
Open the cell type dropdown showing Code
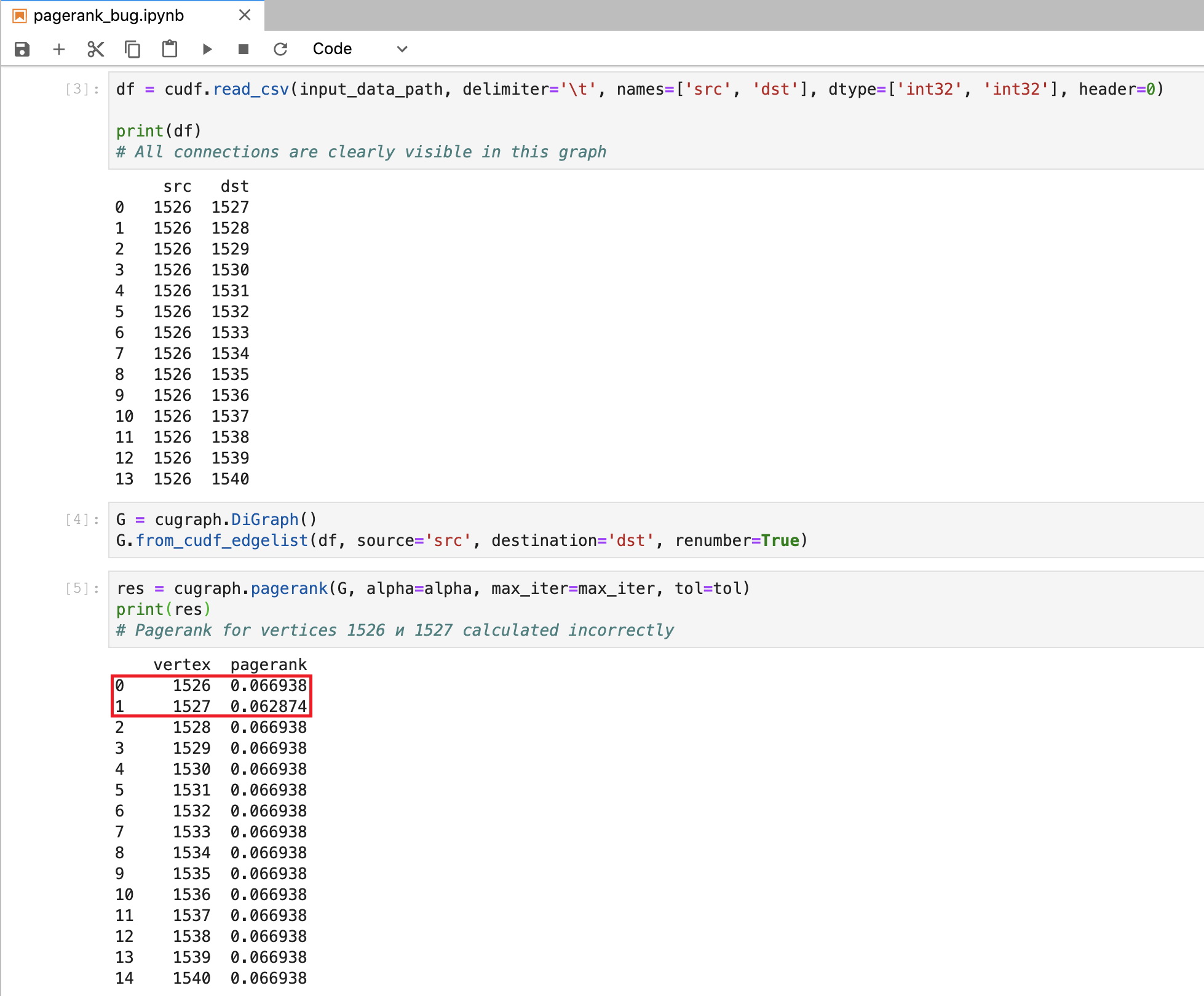332,49
